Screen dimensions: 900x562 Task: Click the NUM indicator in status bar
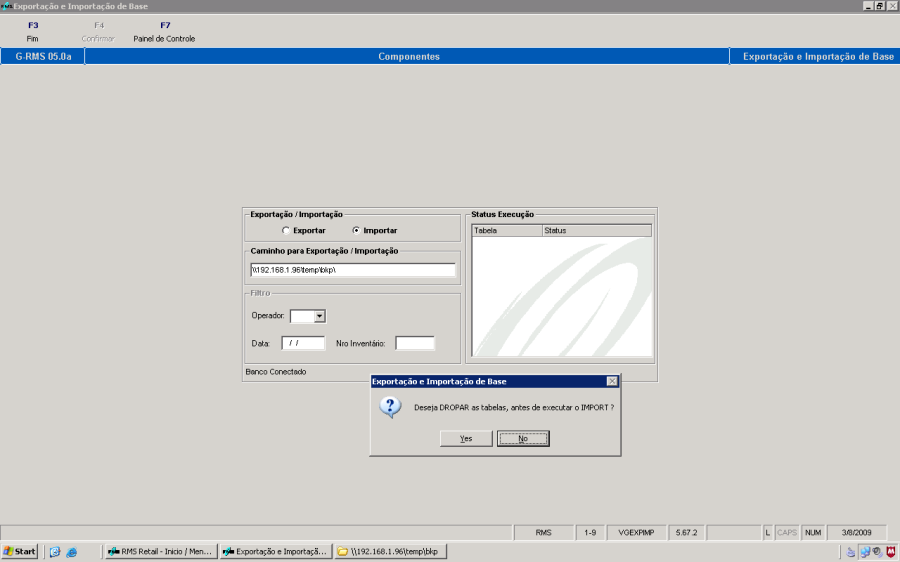(813, 533)
